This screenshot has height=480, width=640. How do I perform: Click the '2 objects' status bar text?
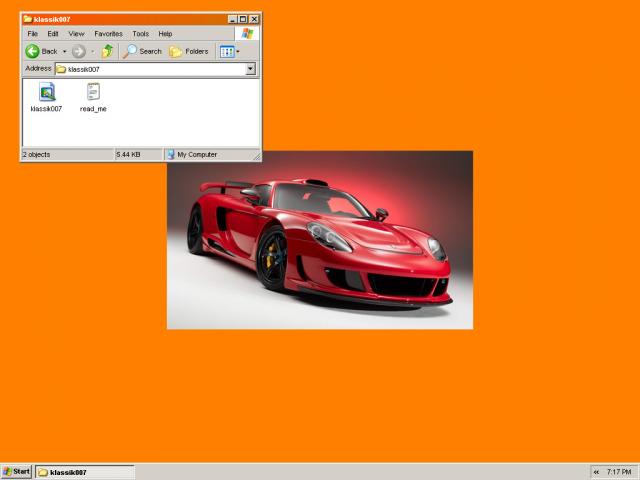tap(36, 155)
